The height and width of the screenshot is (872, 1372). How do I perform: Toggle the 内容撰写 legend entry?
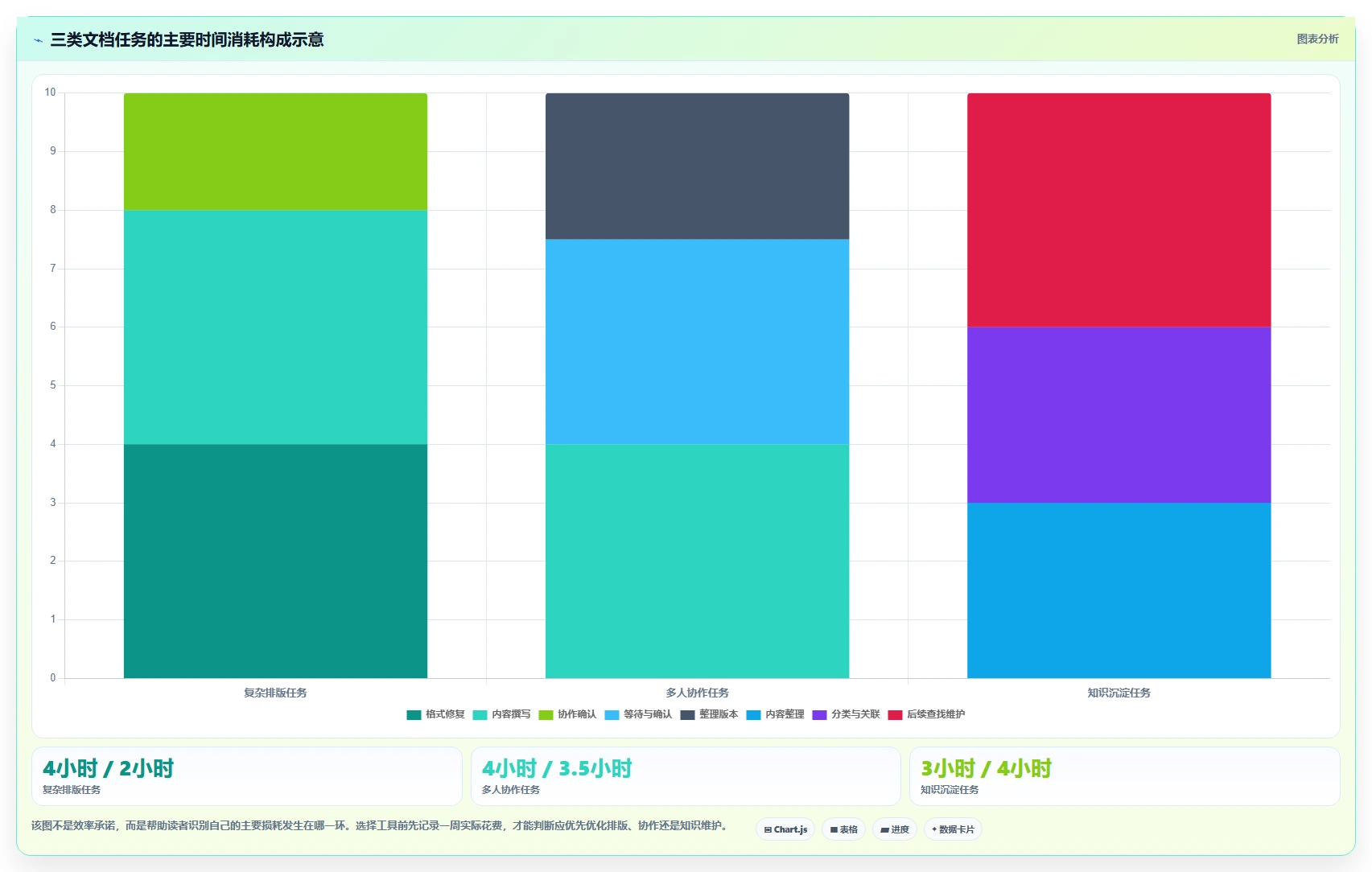(501, 714)
